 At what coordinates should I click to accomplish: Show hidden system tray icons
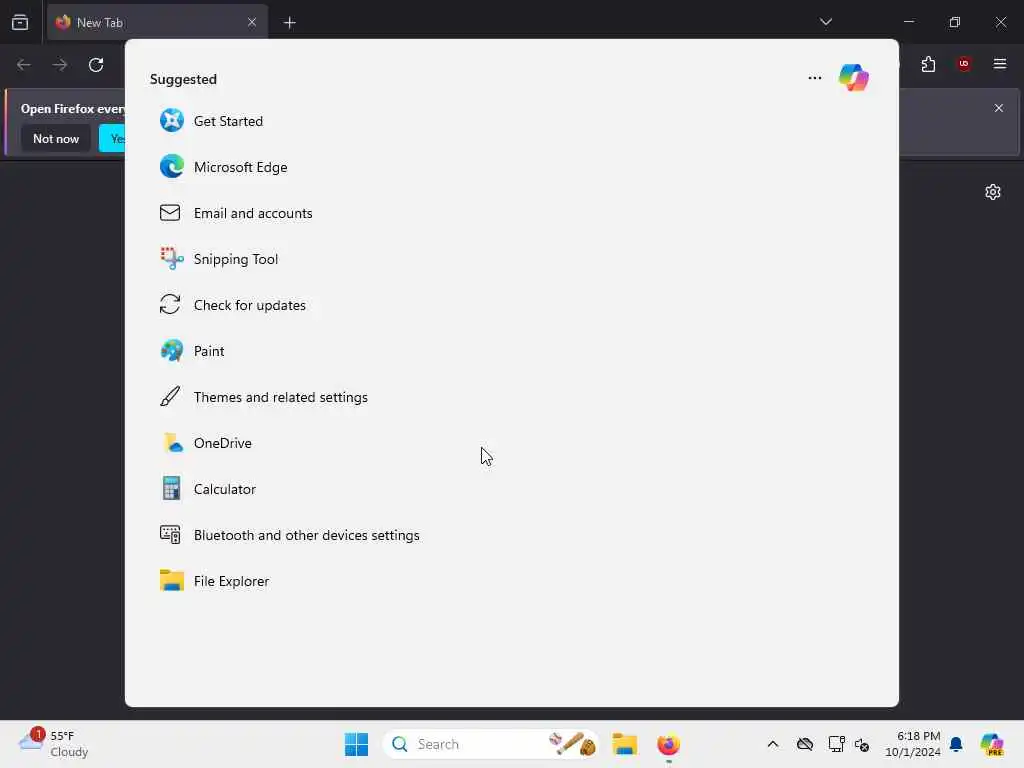click(x=773, y=744)
